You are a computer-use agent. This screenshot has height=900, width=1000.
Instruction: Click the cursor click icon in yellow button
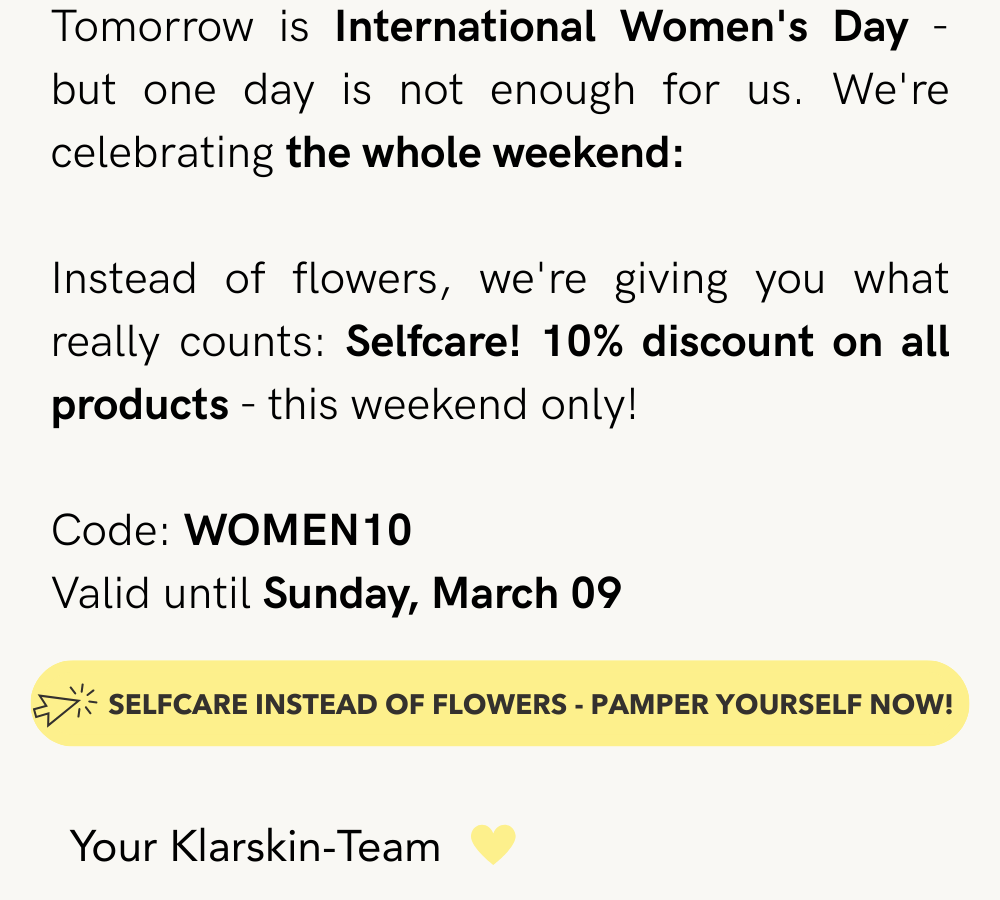pos(64,704)
